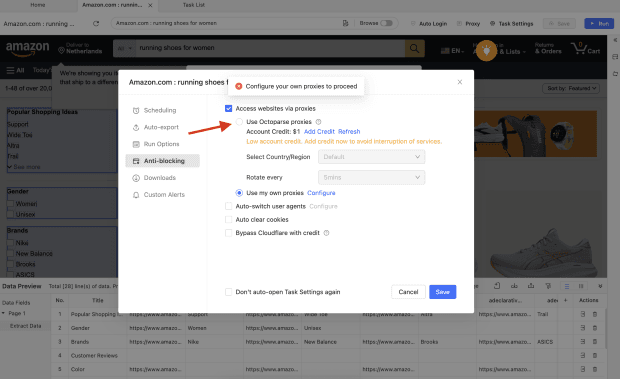Screen dimensions: 620x379
Task: Tick the Nike brand filter checkbox
Action: click(10, 243)
